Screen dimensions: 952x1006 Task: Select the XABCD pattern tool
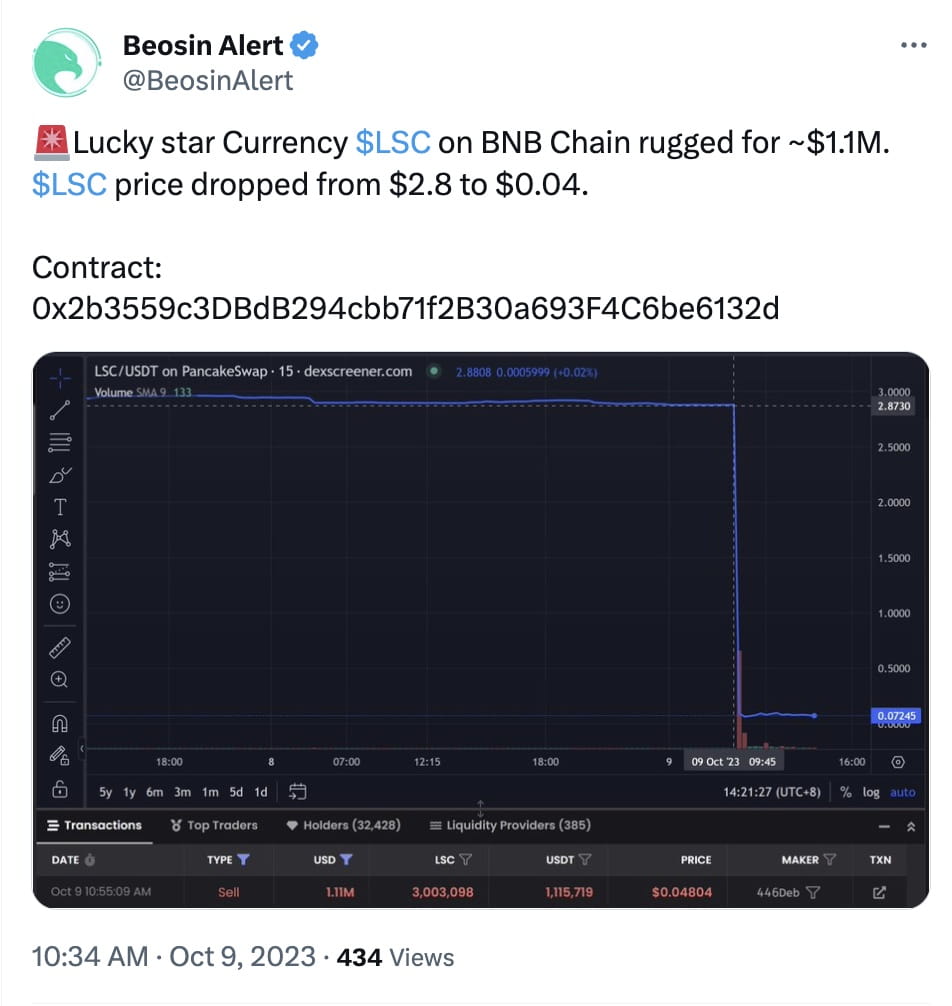60,539
